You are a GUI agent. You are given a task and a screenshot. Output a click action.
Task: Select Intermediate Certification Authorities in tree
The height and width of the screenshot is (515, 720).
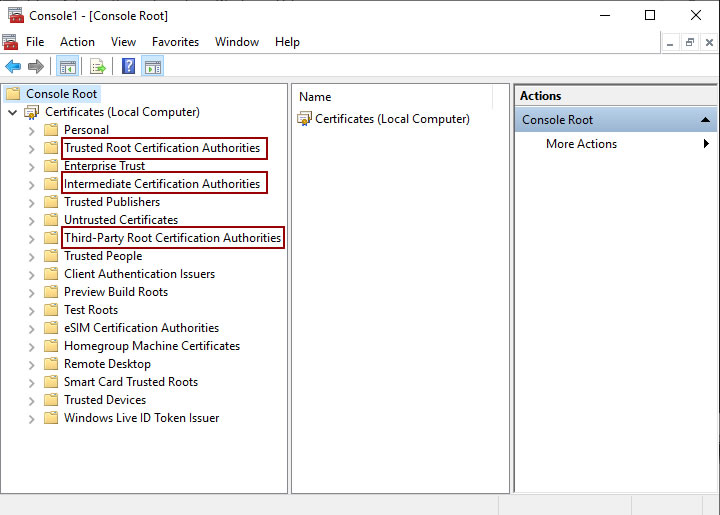coord(162,184)
